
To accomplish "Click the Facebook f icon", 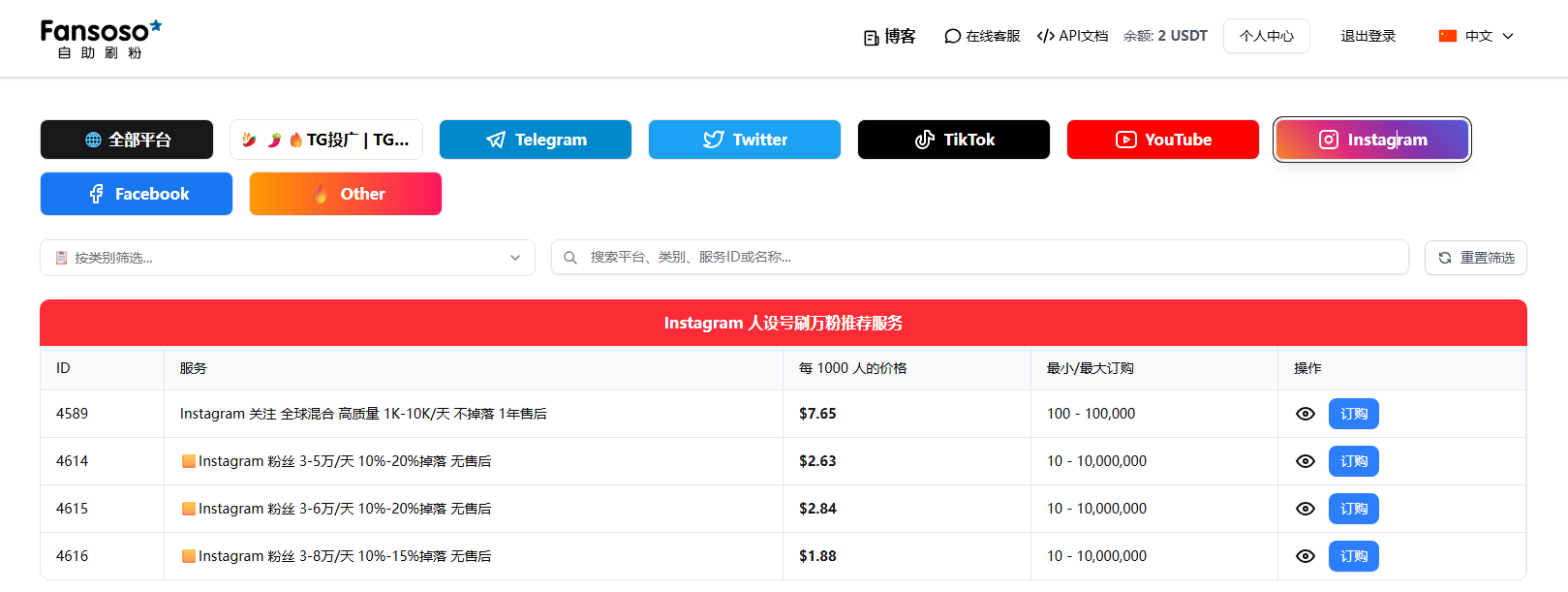I will 96,194.
